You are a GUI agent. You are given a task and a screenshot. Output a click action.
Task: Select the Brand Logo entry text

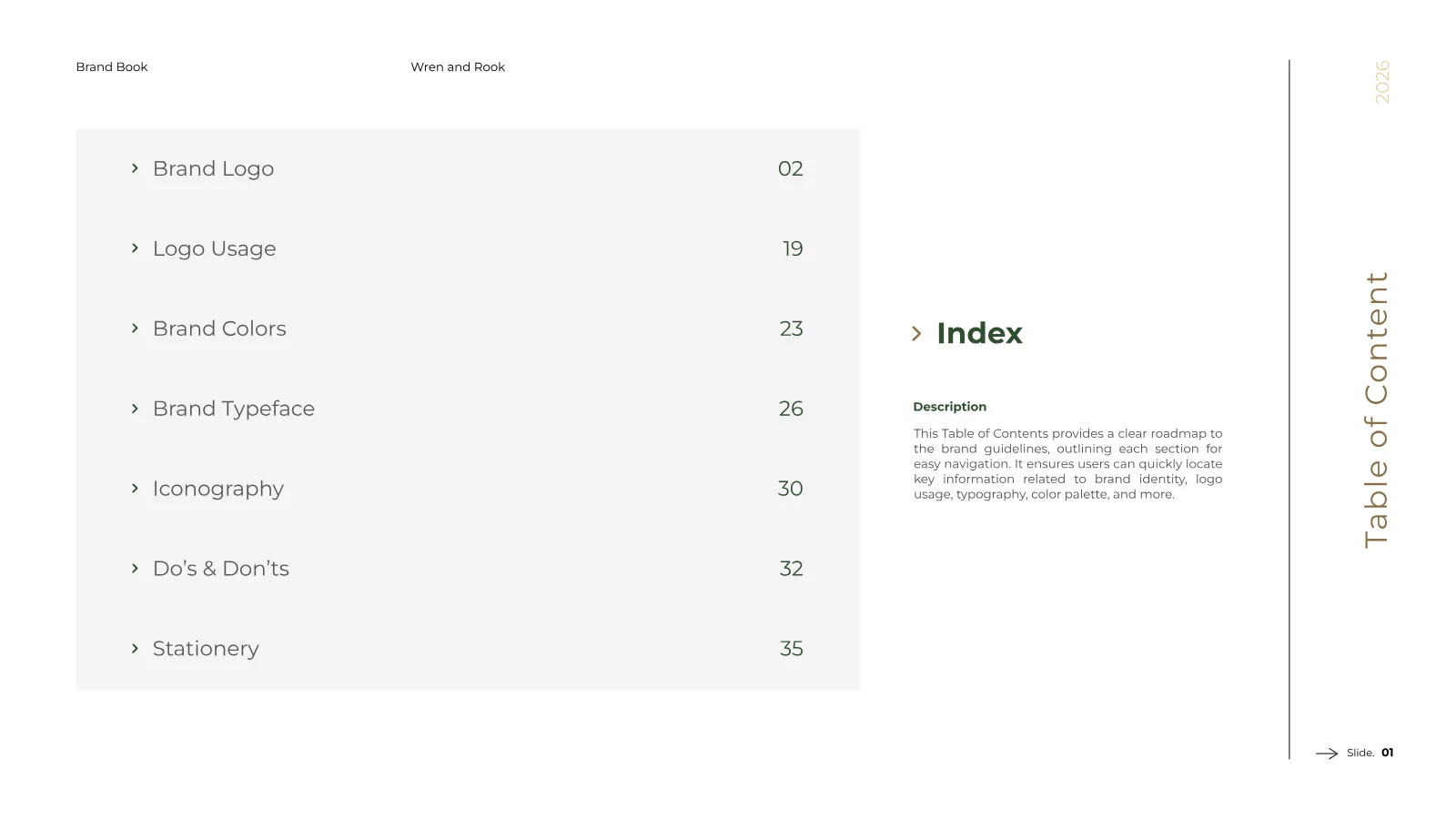pos(213,169)
